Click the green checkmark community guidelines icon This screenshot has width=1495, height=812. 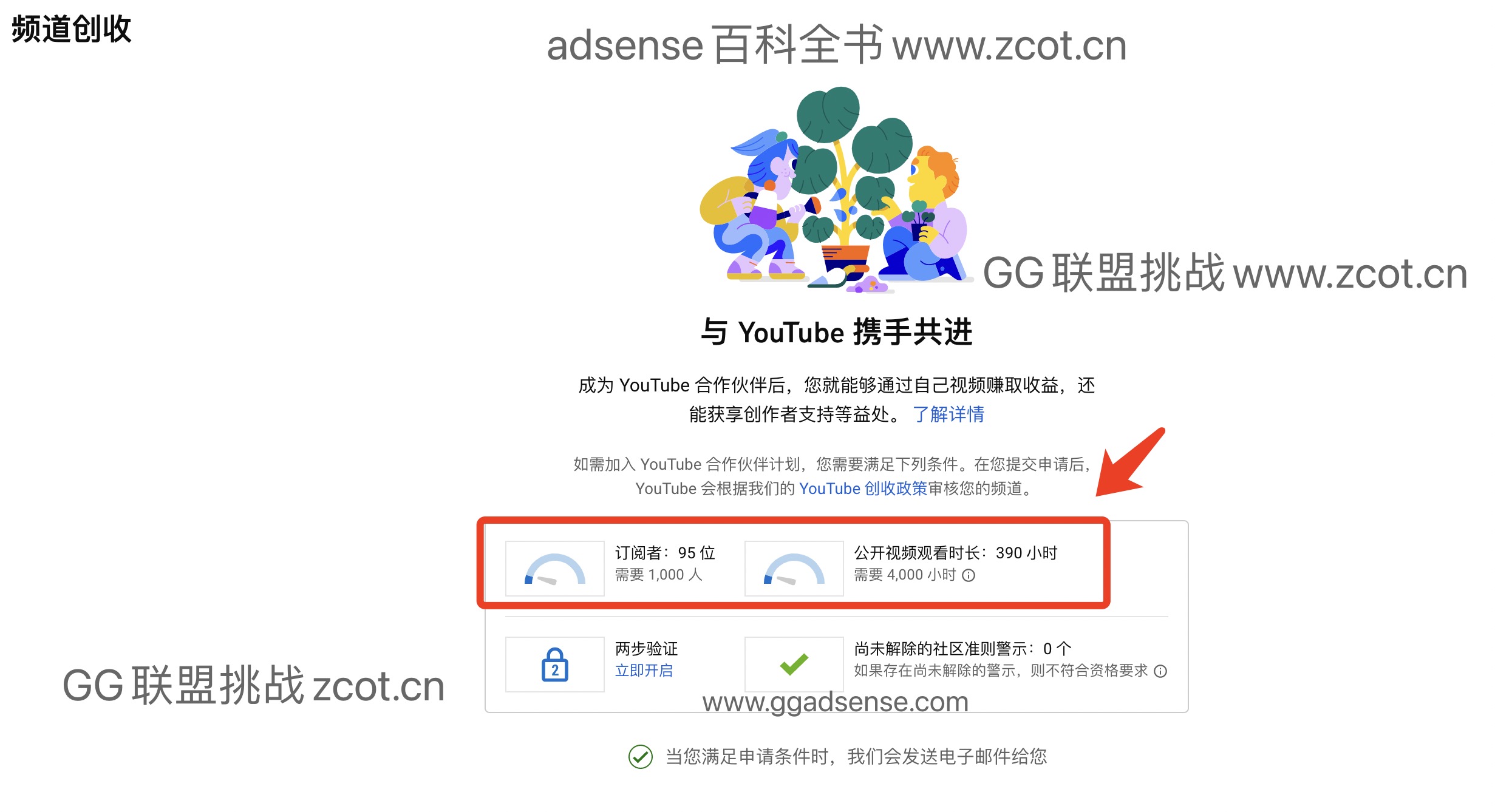pyautogui.click(x=794, y=665)
